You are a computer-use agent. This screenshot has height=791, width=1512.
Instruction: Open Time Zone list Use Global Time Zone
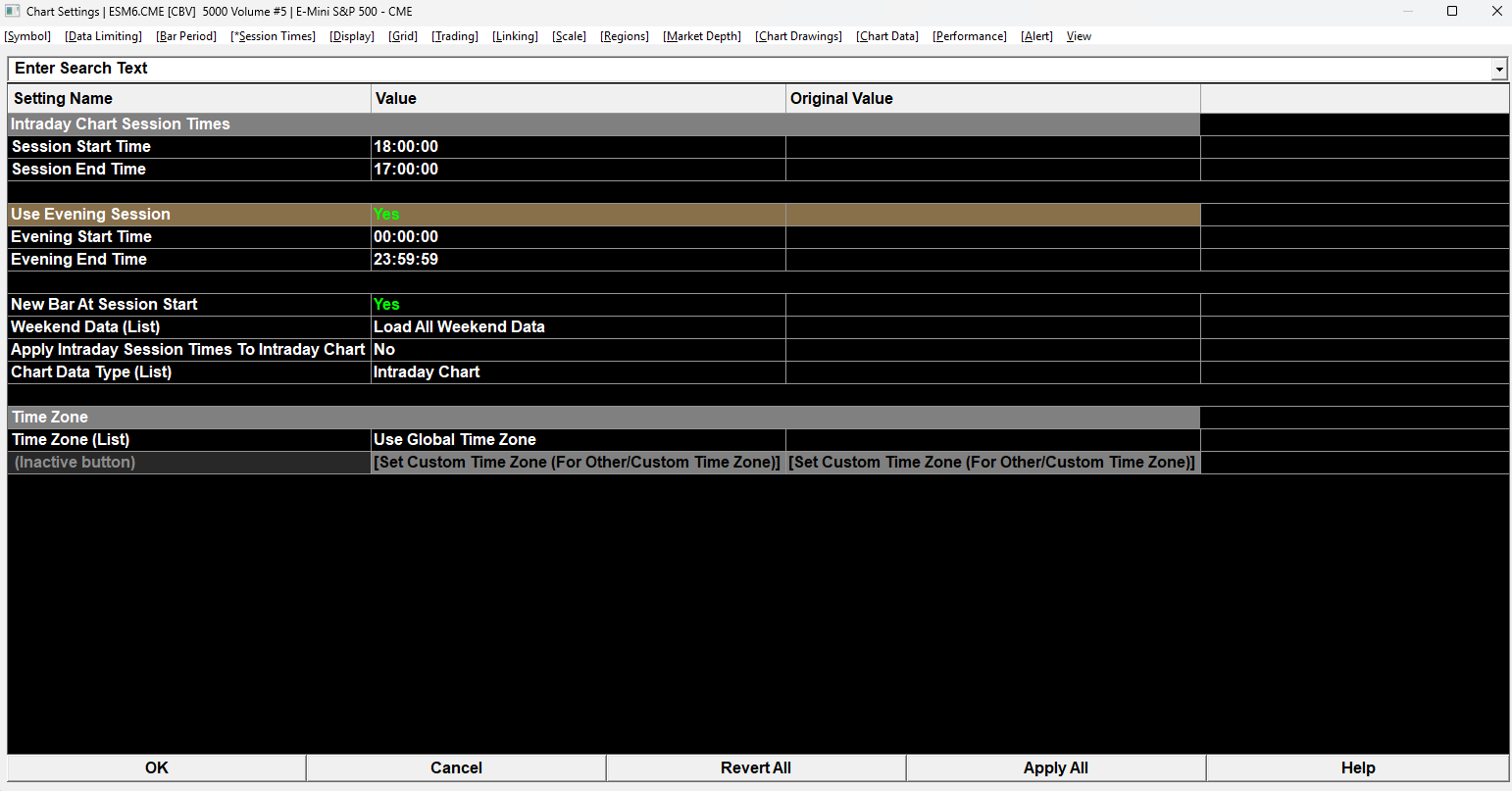pos(579,440)
